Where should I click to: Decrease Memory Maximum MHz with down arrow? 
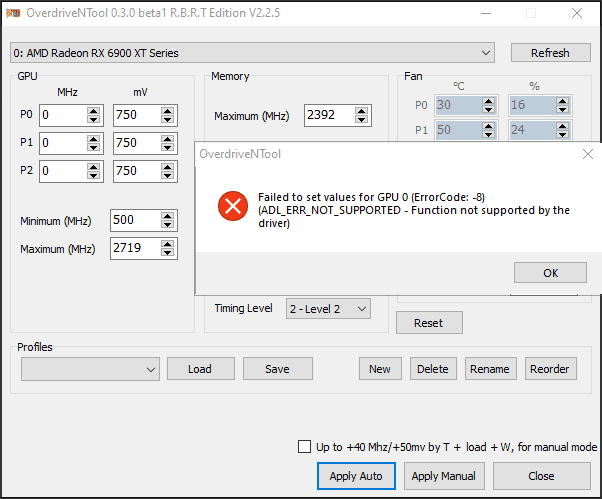(361, 119)
